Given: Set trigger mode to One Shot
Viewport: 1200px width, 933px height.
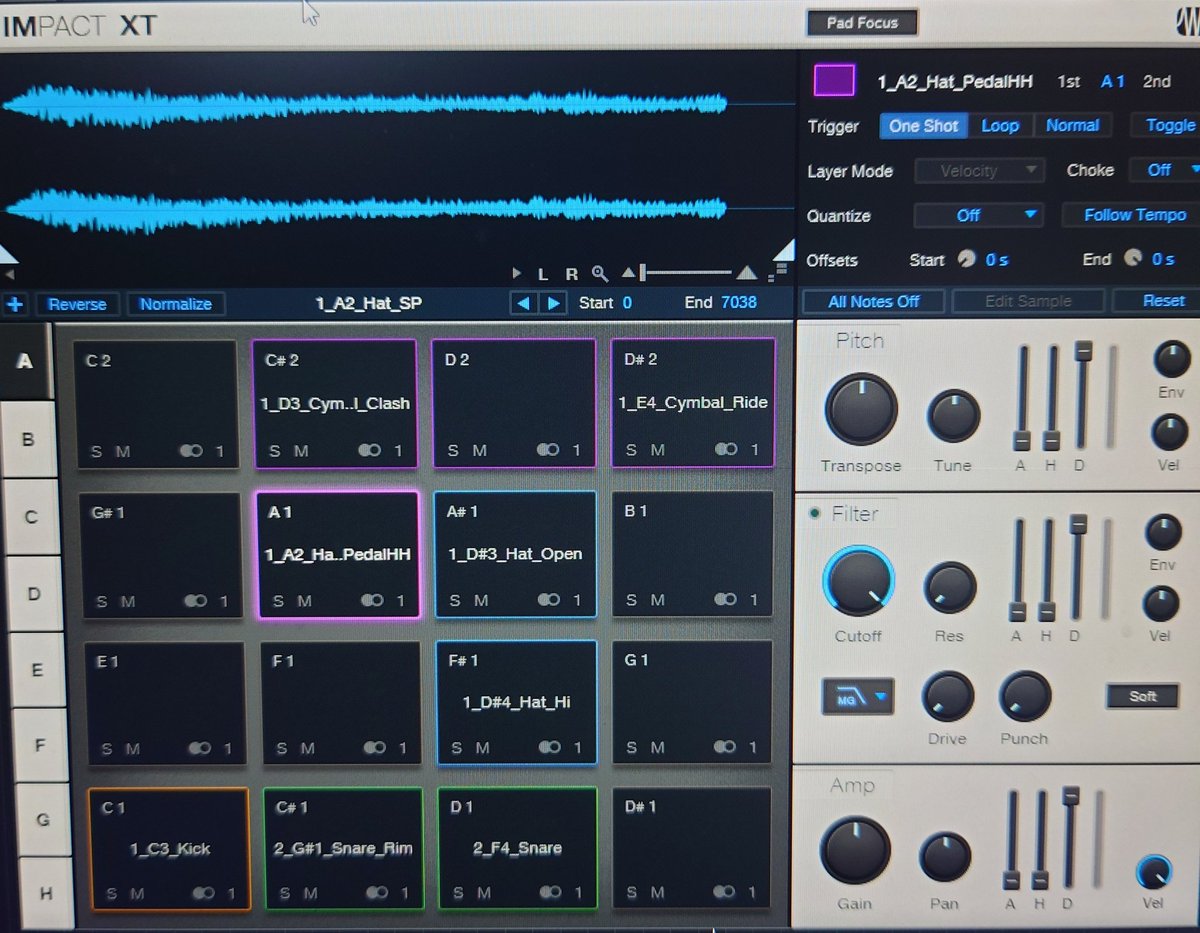Looking at the screenshot, I should pos(923,126).
